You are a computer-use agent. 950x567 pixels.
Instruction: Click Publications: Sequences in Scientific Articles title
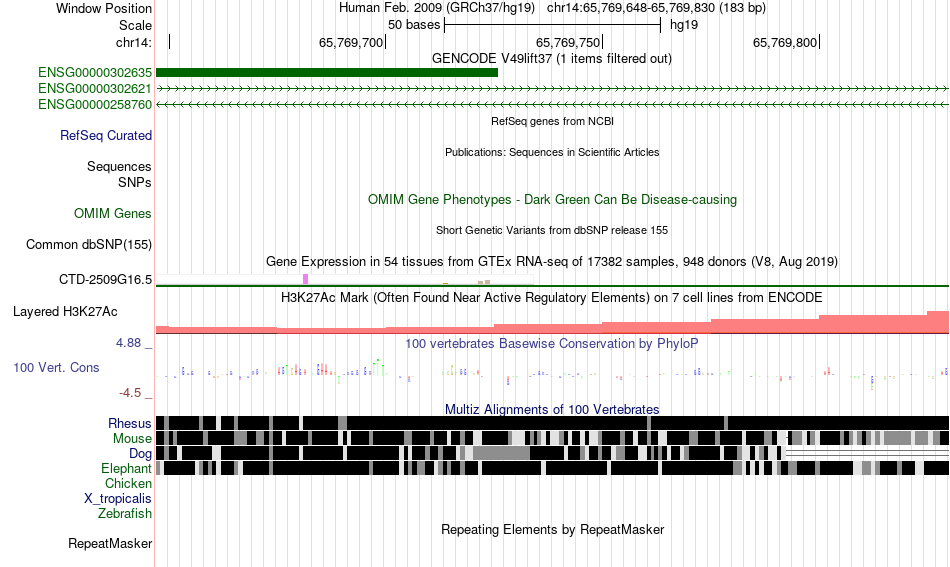tap(552, 152)
